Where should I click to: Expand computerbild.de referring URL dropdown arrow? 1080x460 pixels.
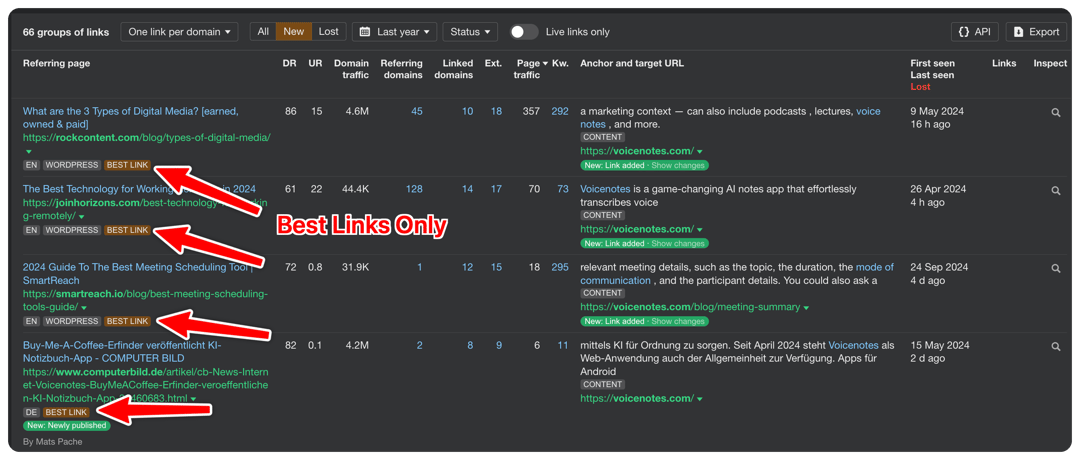194,399
